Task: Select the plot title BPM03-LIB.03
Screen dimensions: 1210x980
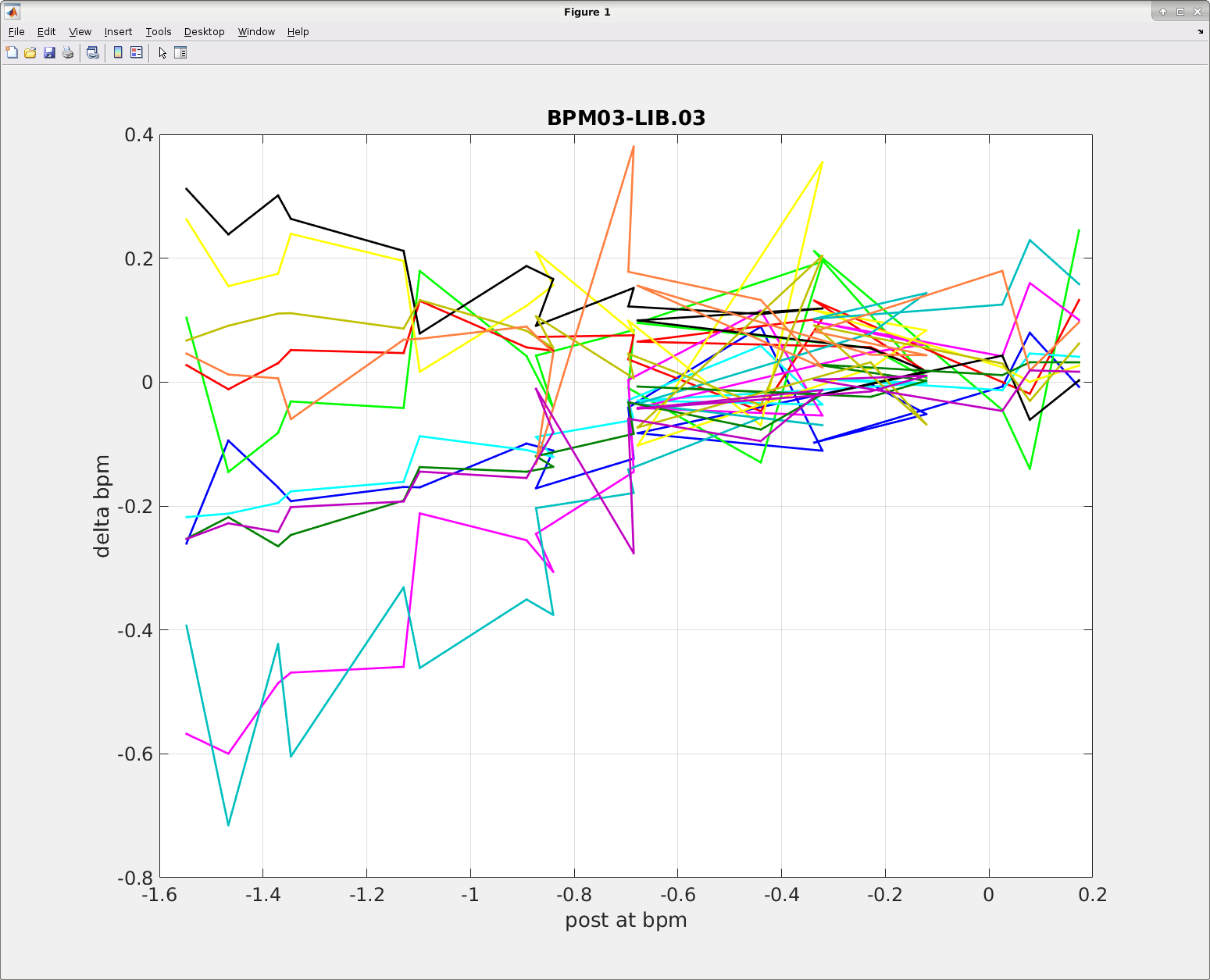Action: click(x=626, y=118)
